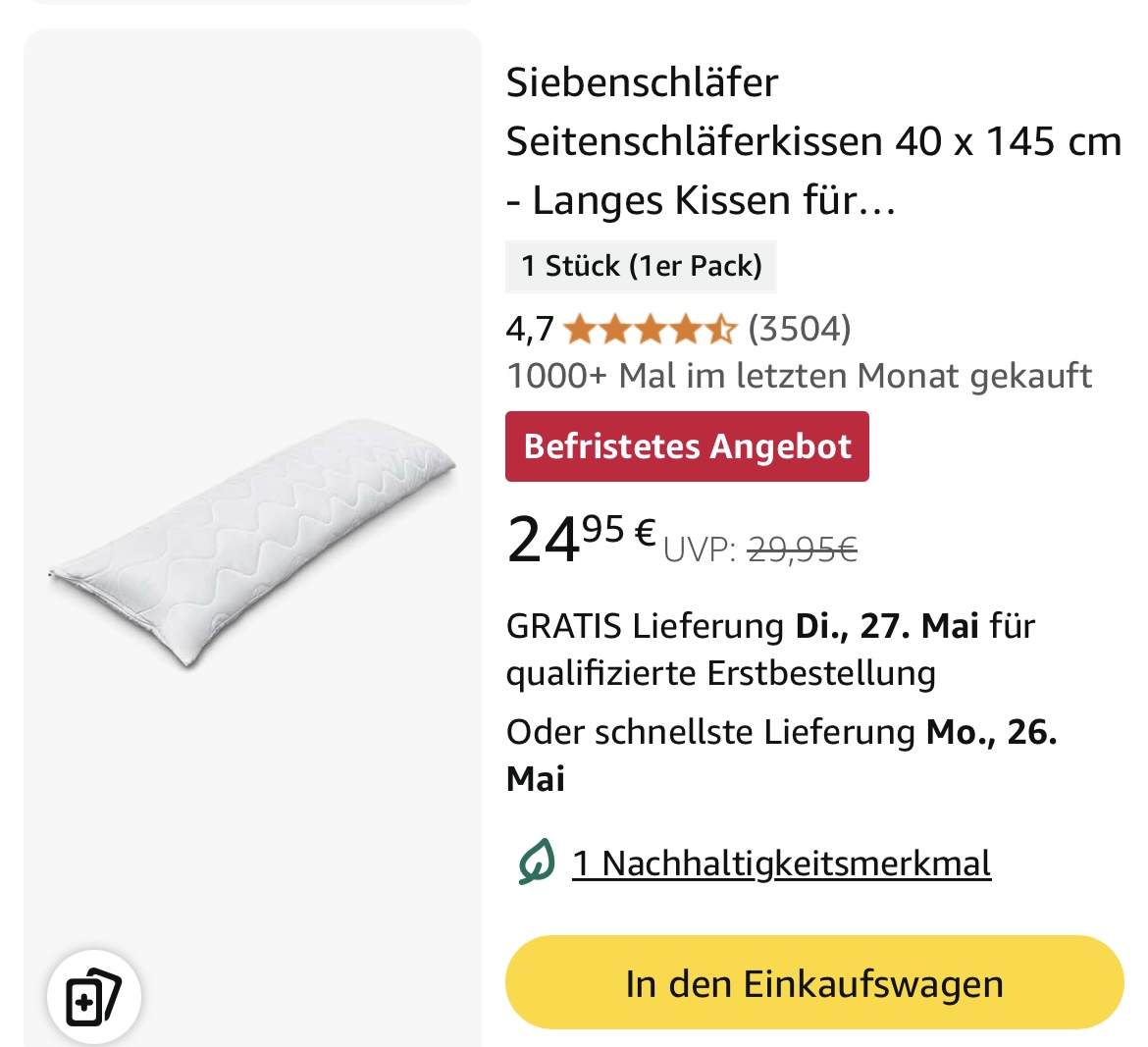Click the GRATIS Lieferung text
The height and width of the screenshot is (1047, 1148).
tap(646, 626)
